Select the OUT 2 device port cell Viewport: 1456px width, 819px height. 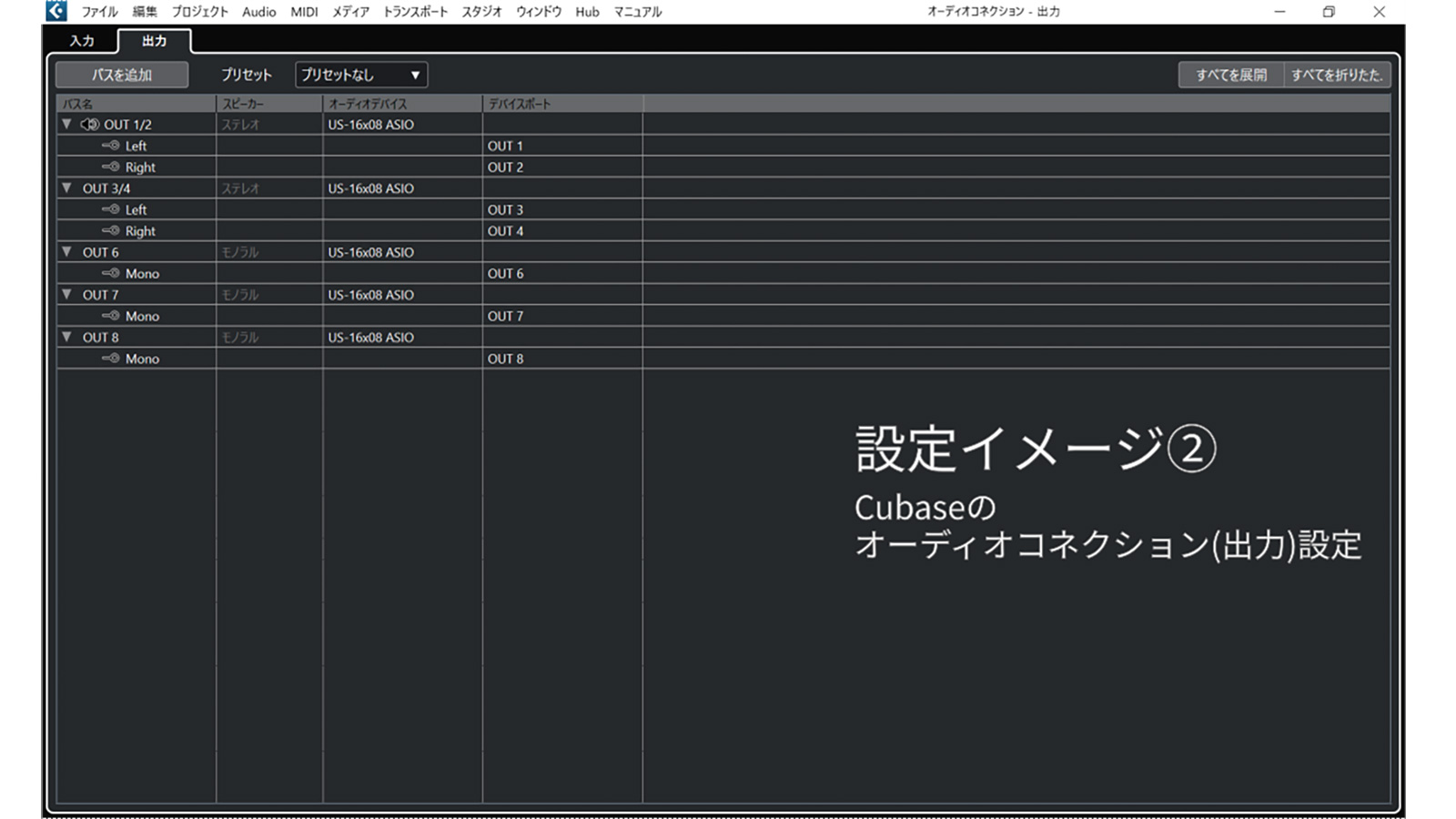pos(562,167)
